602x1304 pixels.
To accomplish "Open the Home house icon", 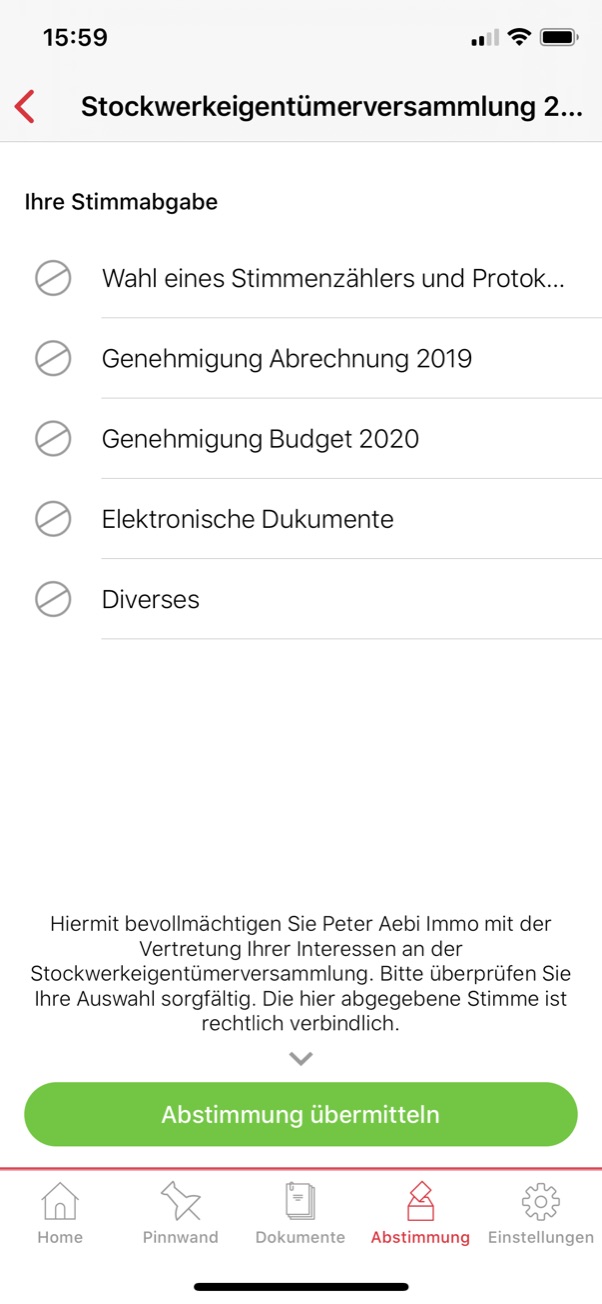I will pyautogui.click(x=60, y=1201).
